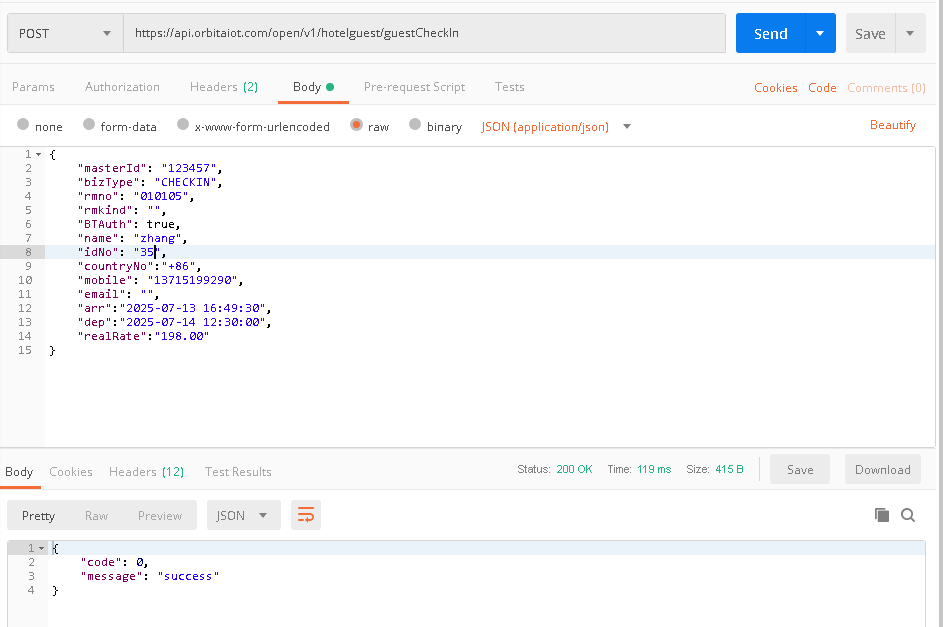Click the search icon in response panel
Screen dimensions: 943x627
tap(908, 515)
